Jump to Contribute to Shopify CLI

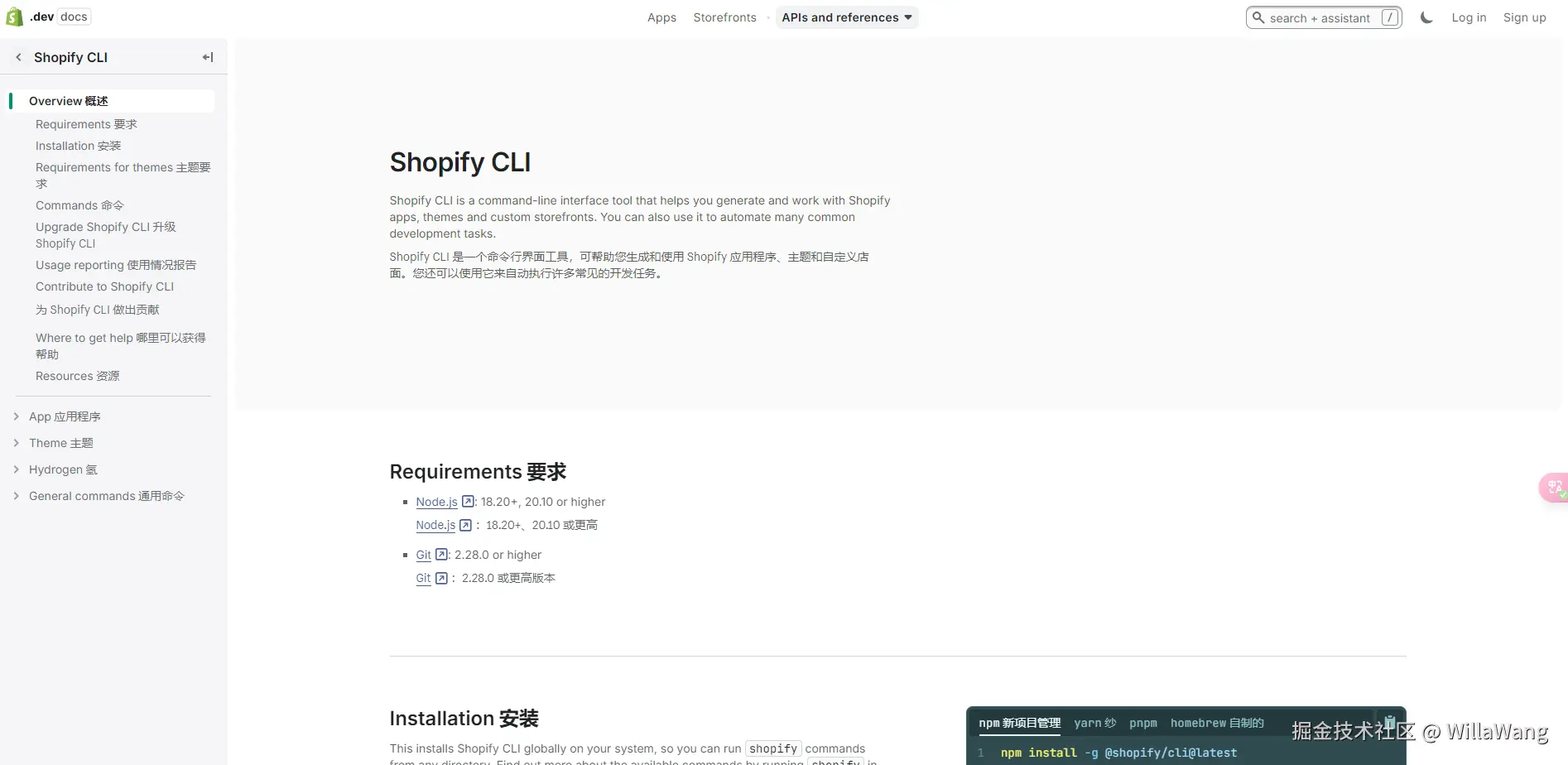104,286
